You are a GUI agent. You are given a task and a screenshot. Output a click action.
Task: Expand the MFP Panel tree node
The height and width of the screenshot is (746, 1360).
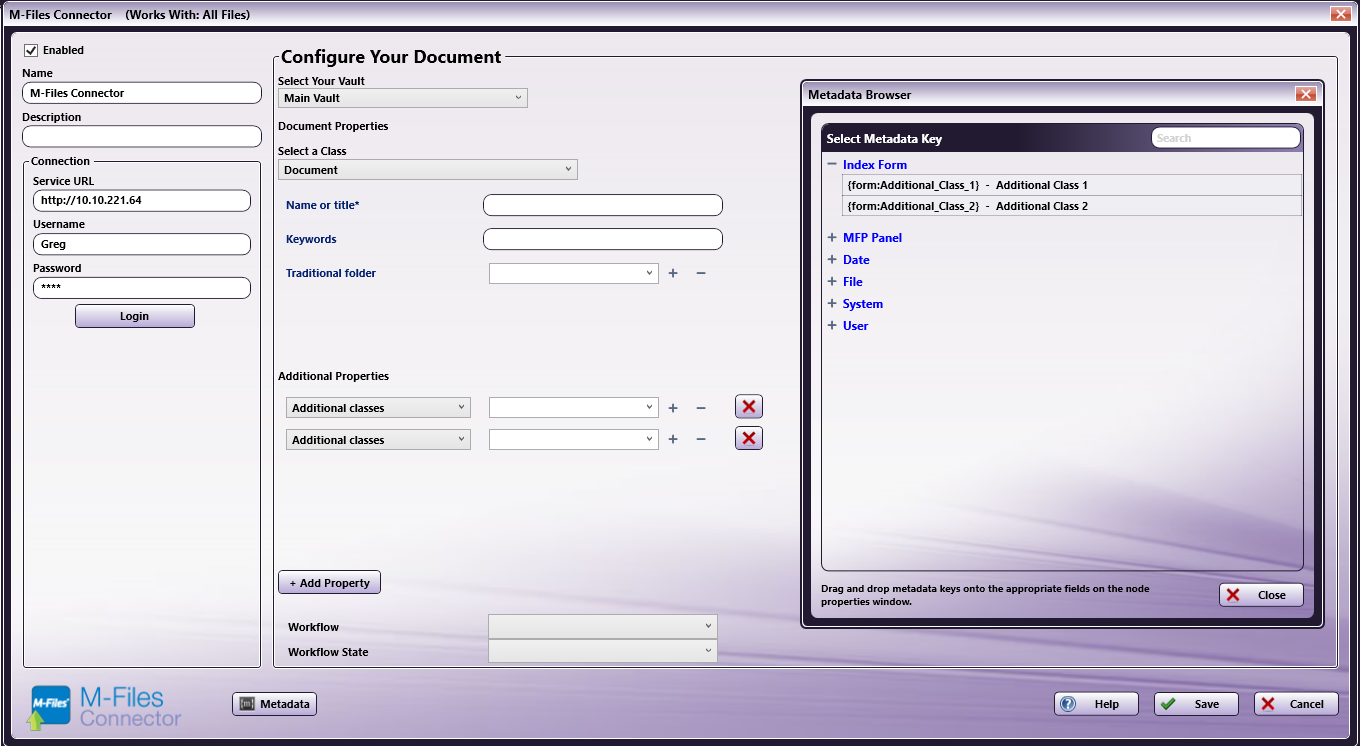pos(831,238)
